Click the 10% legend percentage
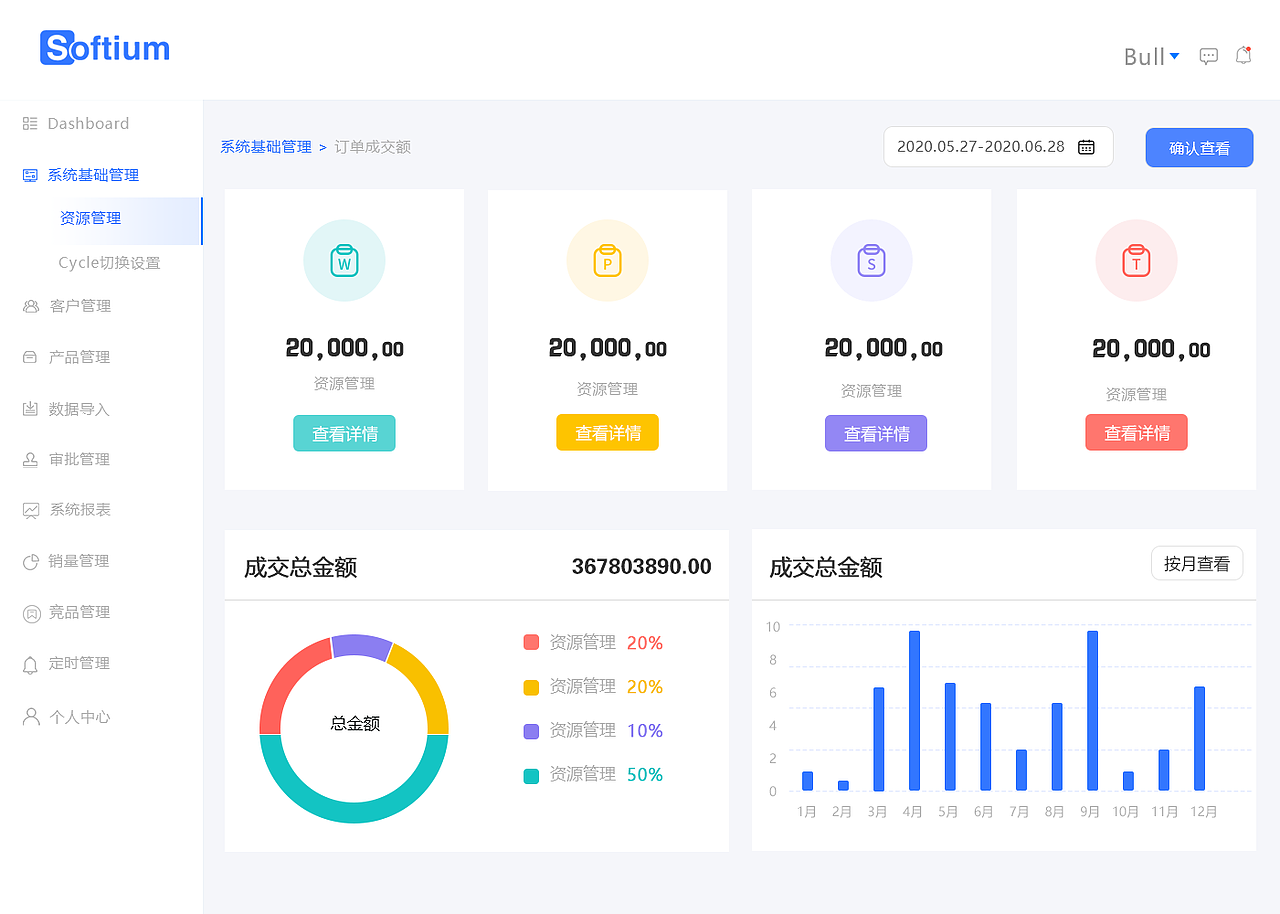Viewport: 1280px width, 914px height. pyautogui.click(x=645, y=731)
